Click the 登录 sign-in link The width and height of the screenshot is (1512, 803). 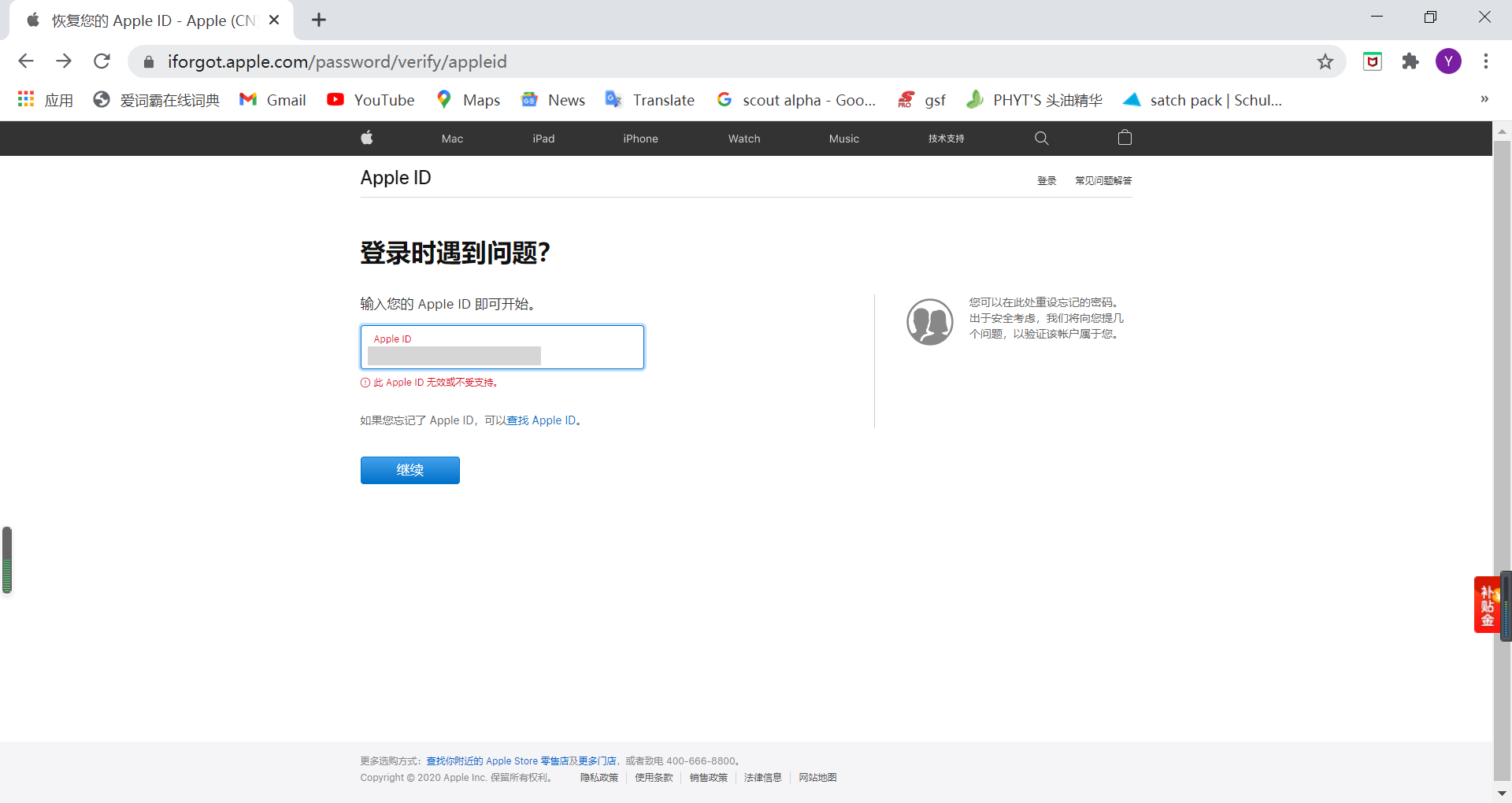1047,181
